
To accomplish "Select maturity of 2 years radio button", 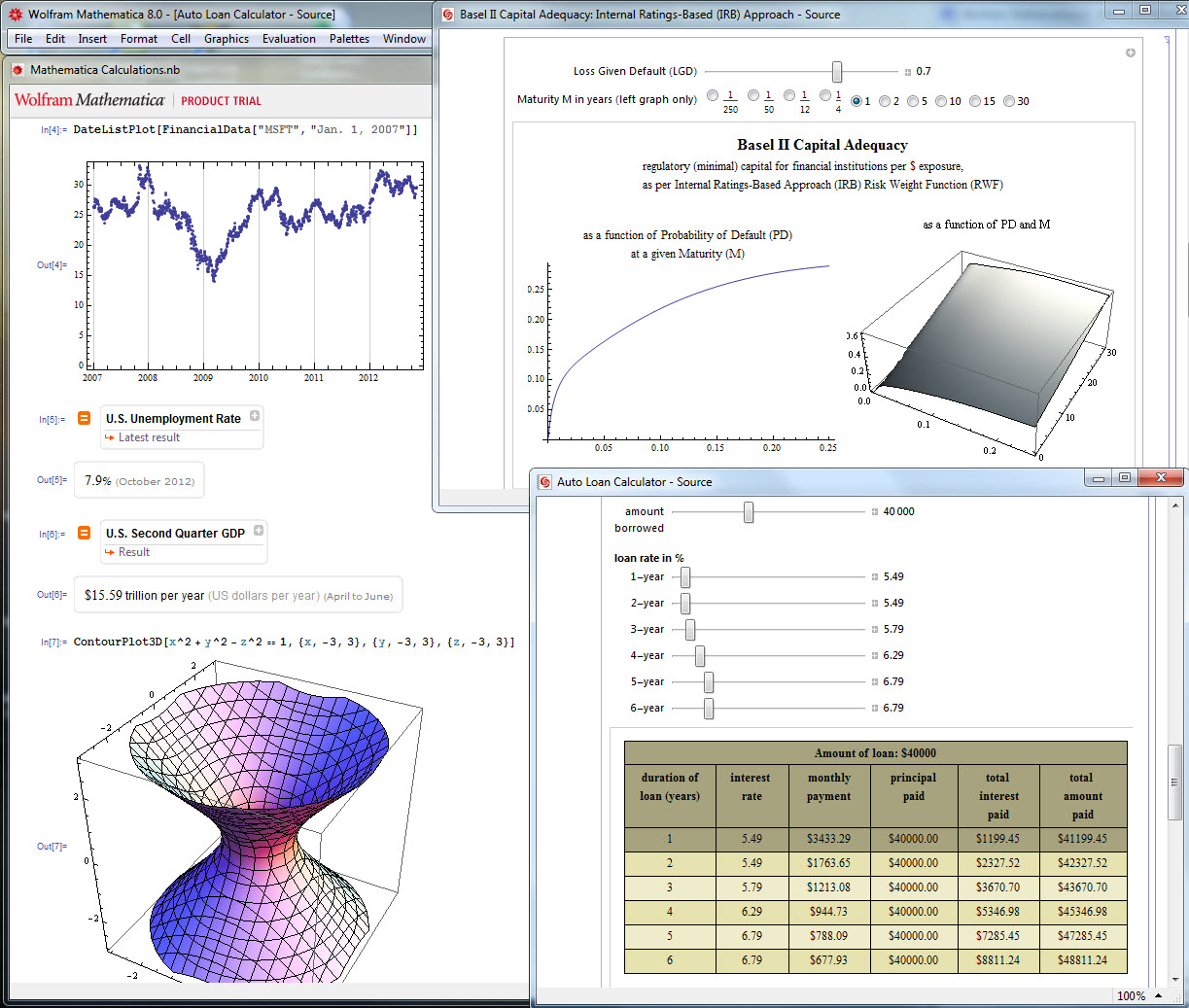I will (x=885, y=101).
